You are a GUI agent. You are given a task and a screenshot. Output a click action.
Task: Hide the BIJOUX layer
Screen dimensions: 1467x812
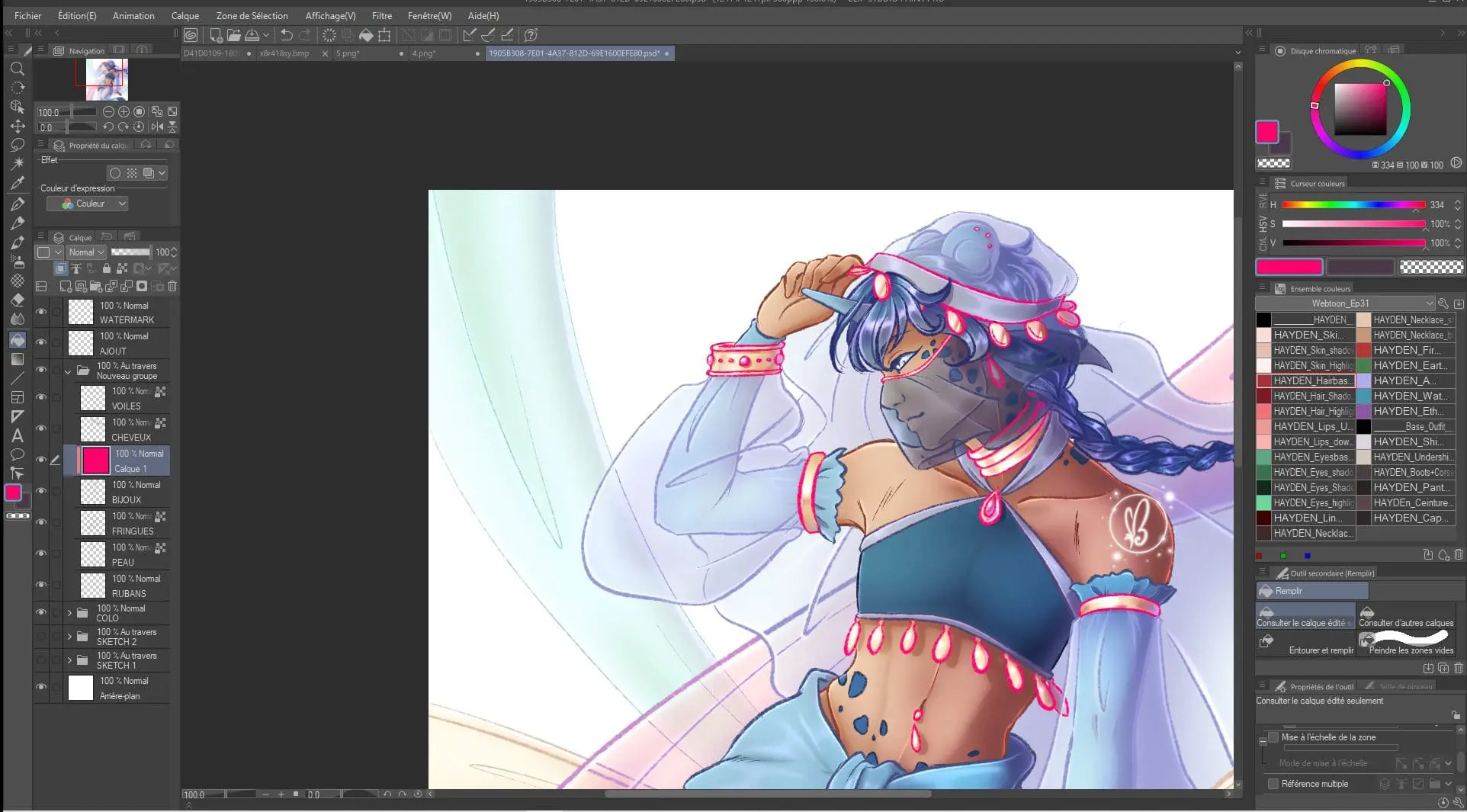41,491
